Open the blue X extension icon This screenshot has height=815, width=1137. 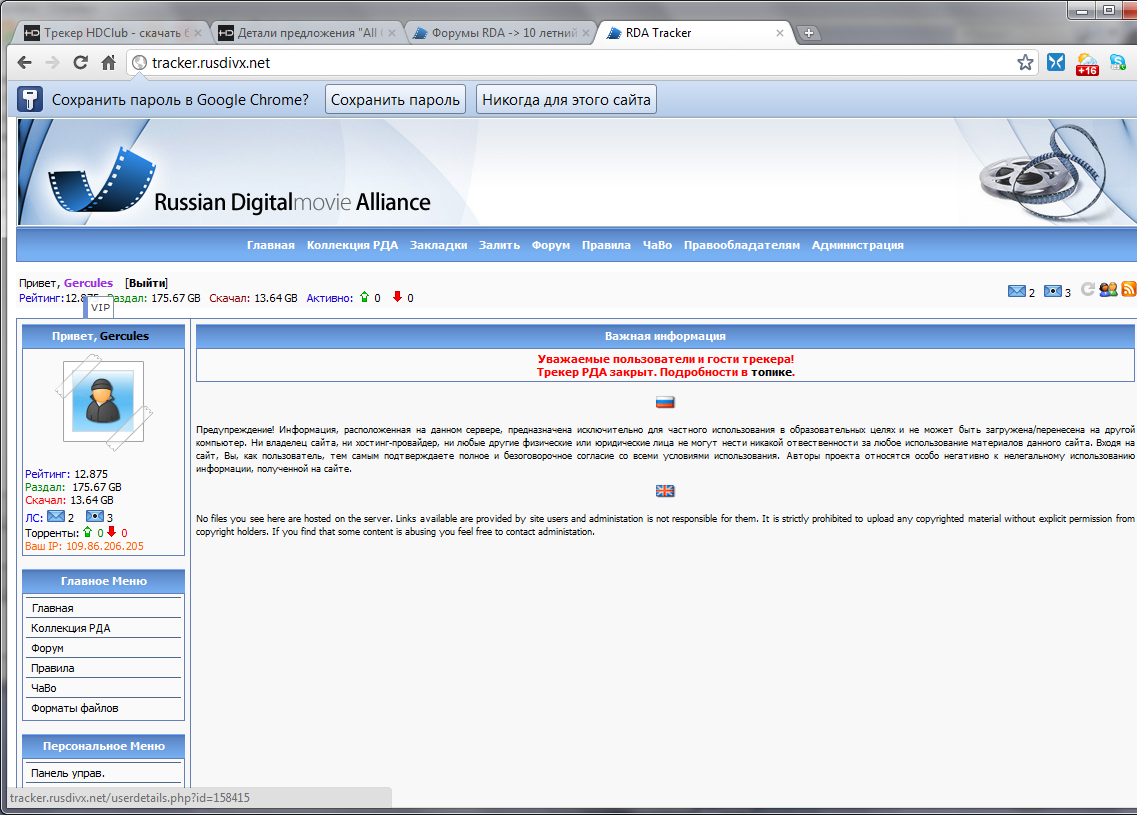pos(1056,63)
